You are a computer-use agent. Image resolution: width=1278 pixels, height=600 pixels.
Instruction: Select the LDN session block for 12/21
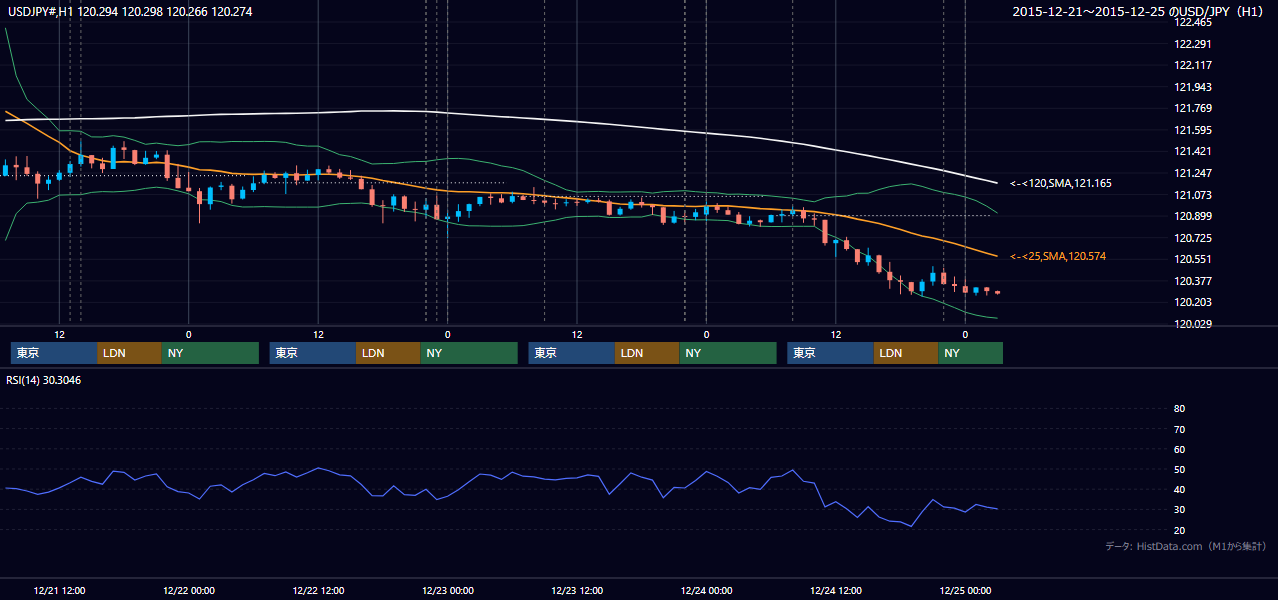point(130,353)
